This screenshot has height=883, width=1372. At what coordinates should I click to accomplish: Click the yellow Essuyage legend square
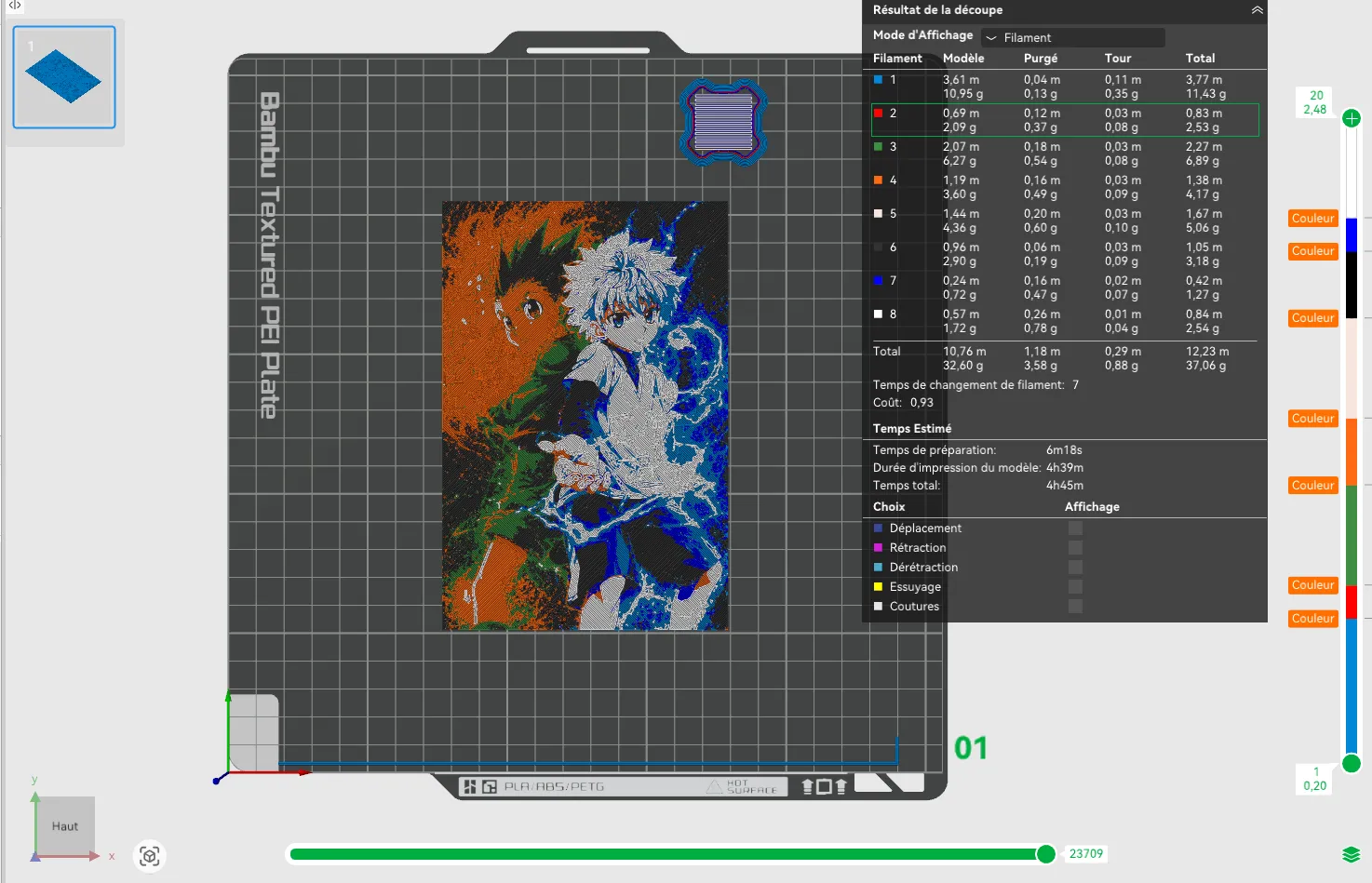(x=878, y=586)
